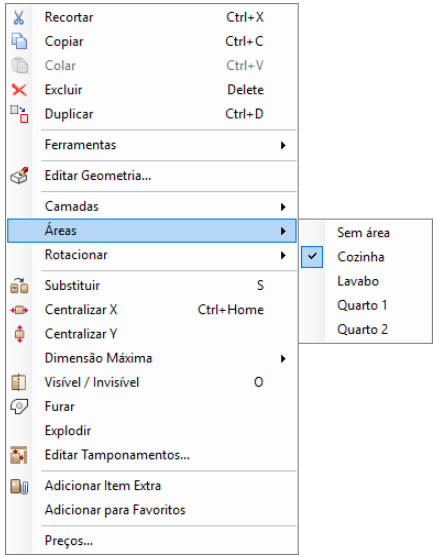Expand the Ferramentas submenu arrow

(x=283, y=145)
